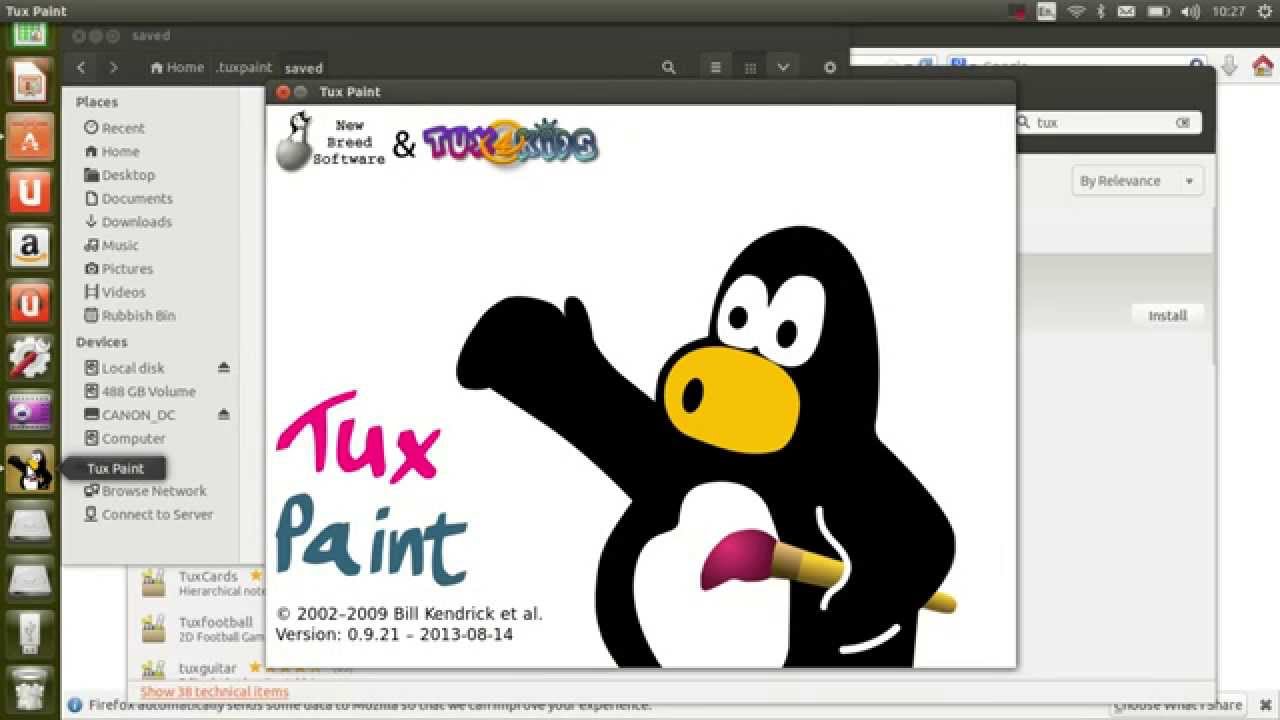Open sound volume indicator

point(1190,11)
